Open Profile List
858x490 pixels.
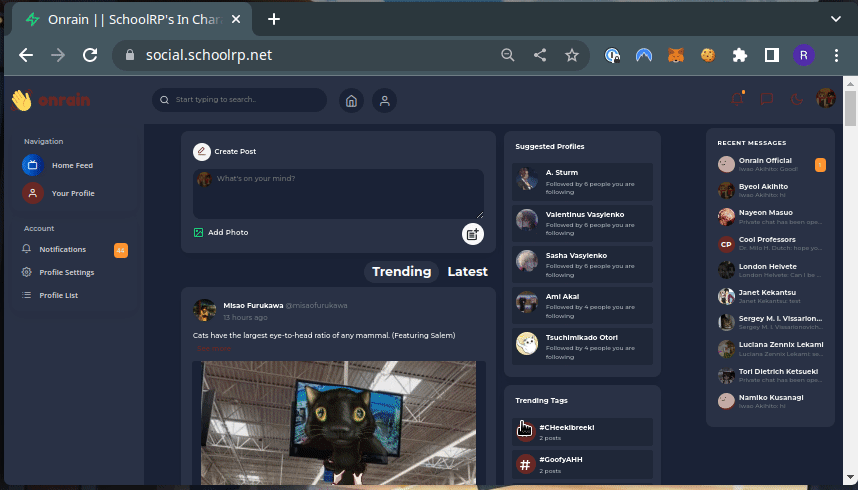[x=50, y=295]
